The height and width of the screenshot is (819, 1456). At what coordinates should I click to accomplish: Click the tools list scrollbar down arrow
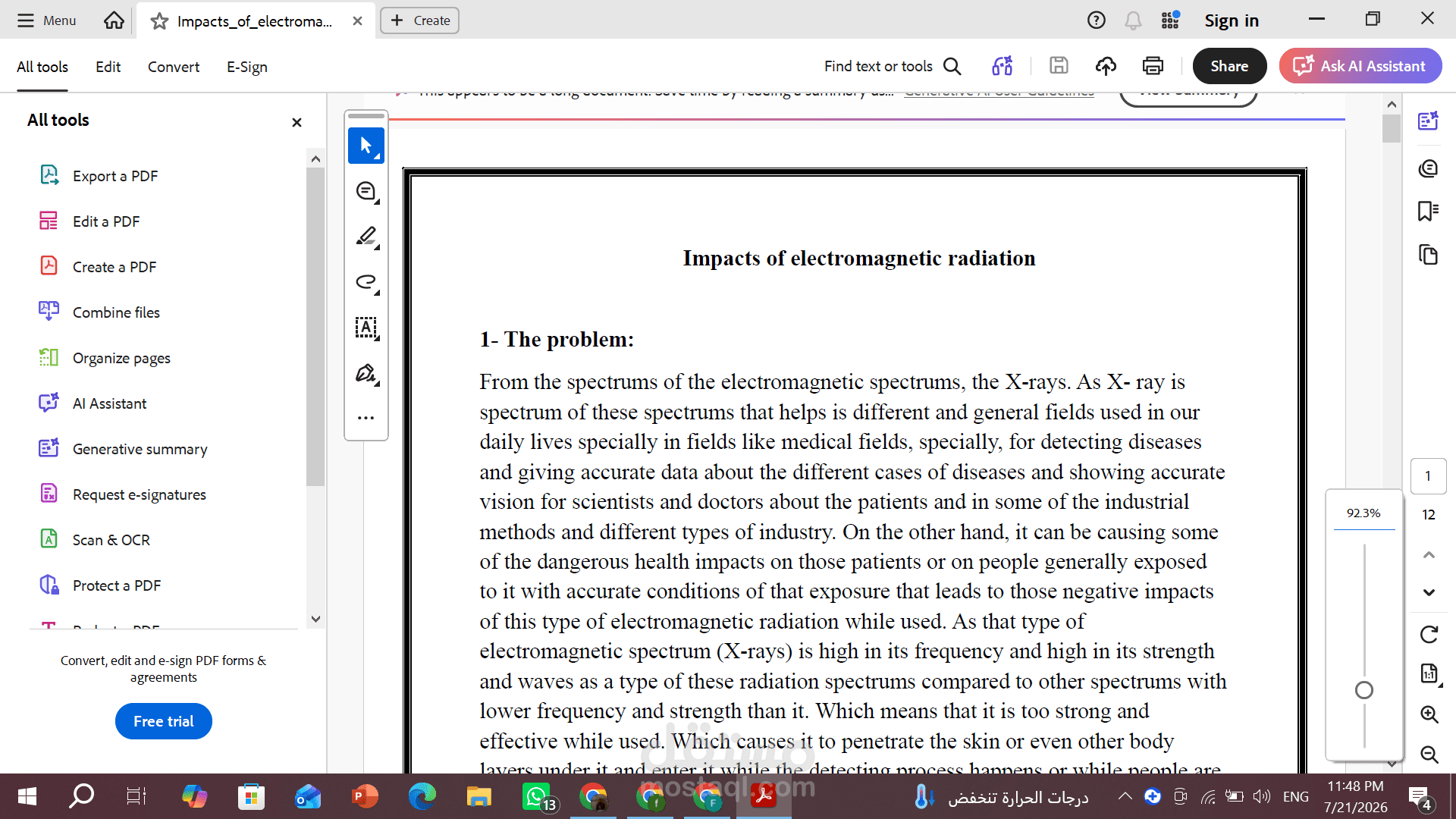[316, 619]
